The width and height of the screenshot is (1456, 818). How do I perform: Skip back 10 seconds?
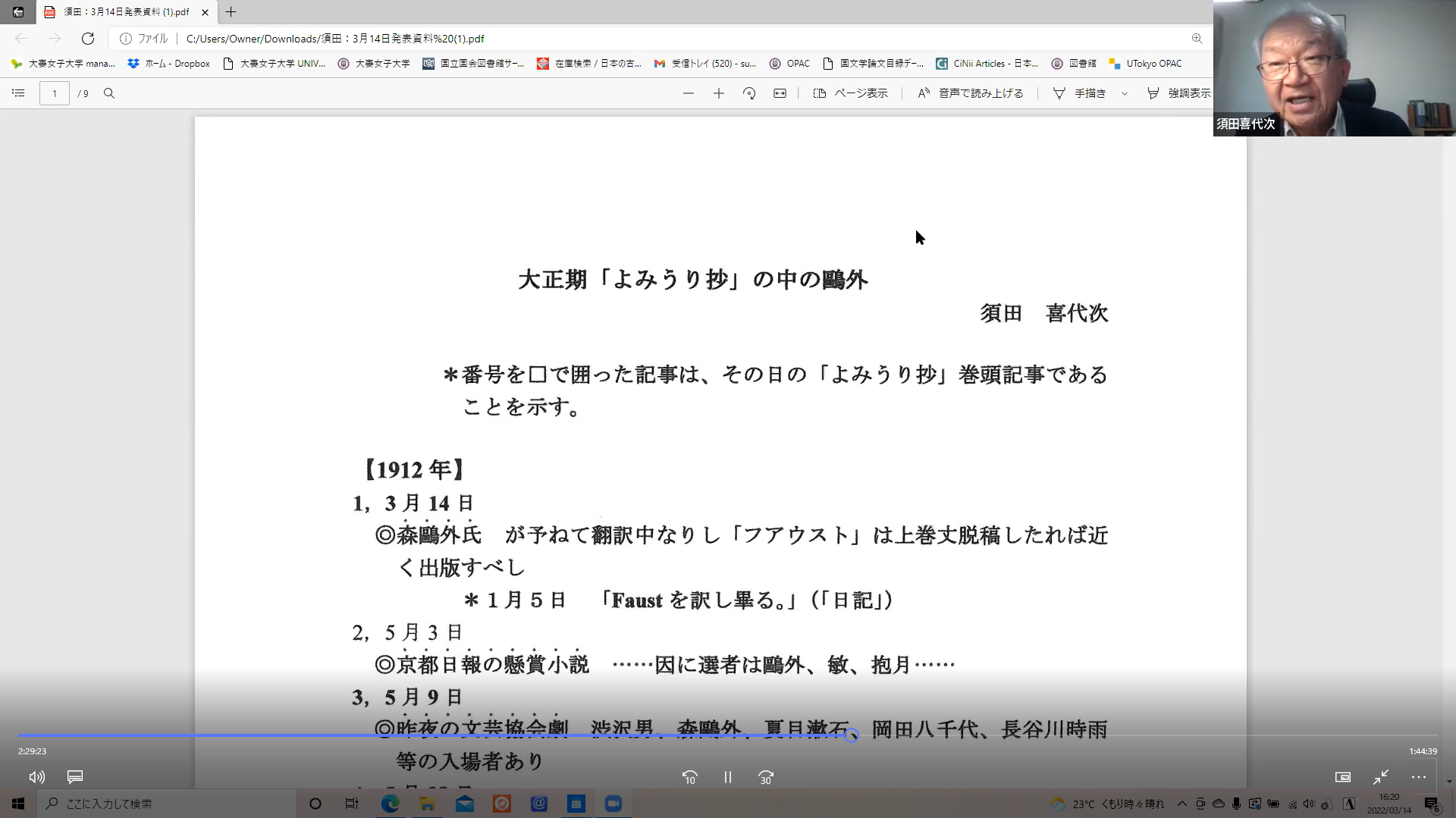689,777
